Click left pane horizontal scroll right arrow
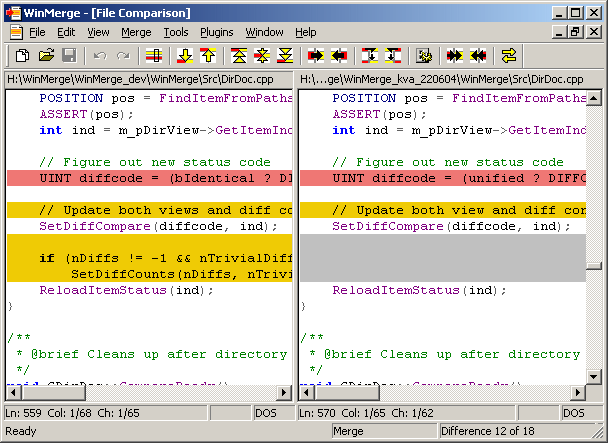Image resolution: width=608 pixels, height=443 pixels. click(284, 393)
